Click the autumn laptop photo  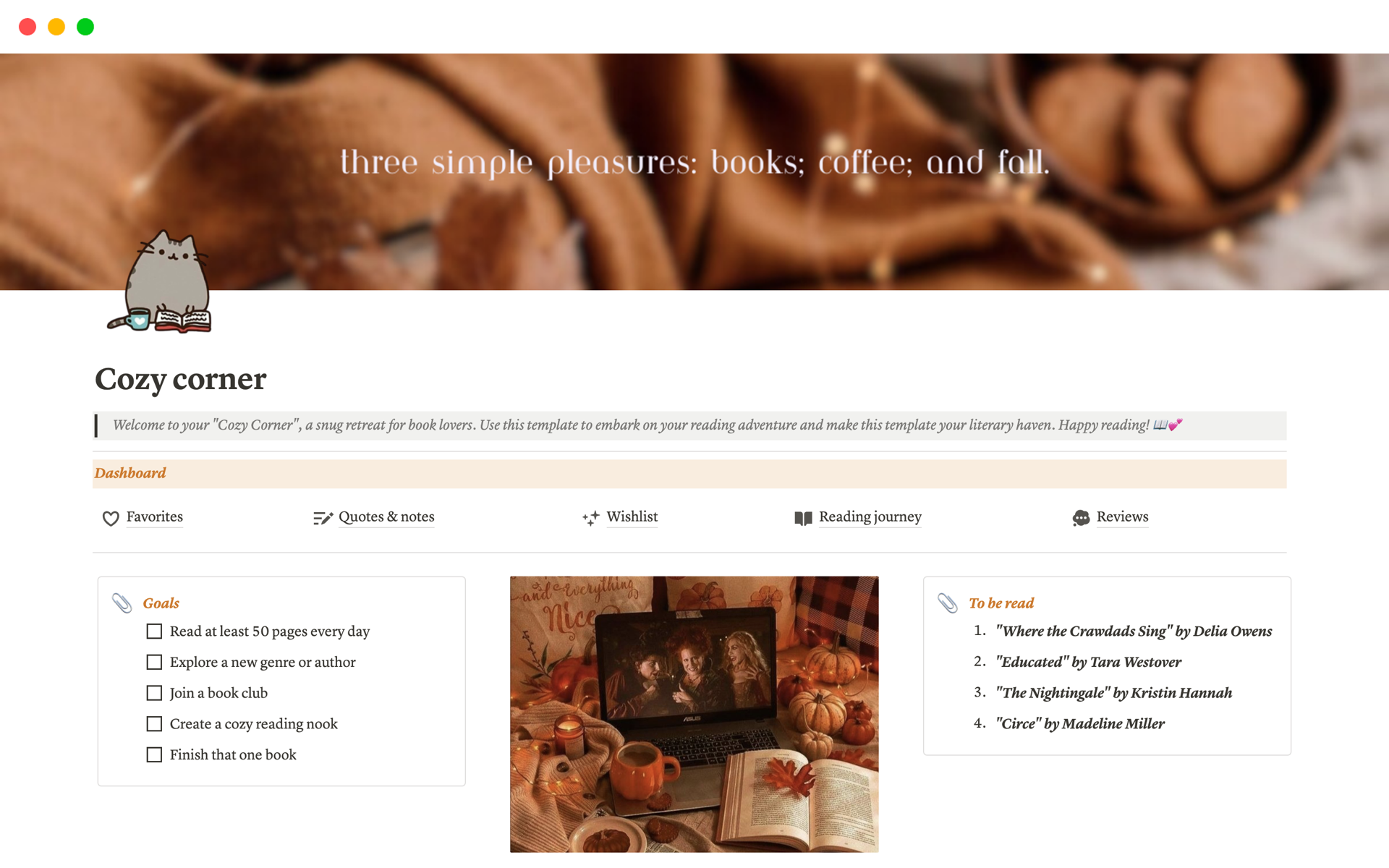tap(694, 714)
